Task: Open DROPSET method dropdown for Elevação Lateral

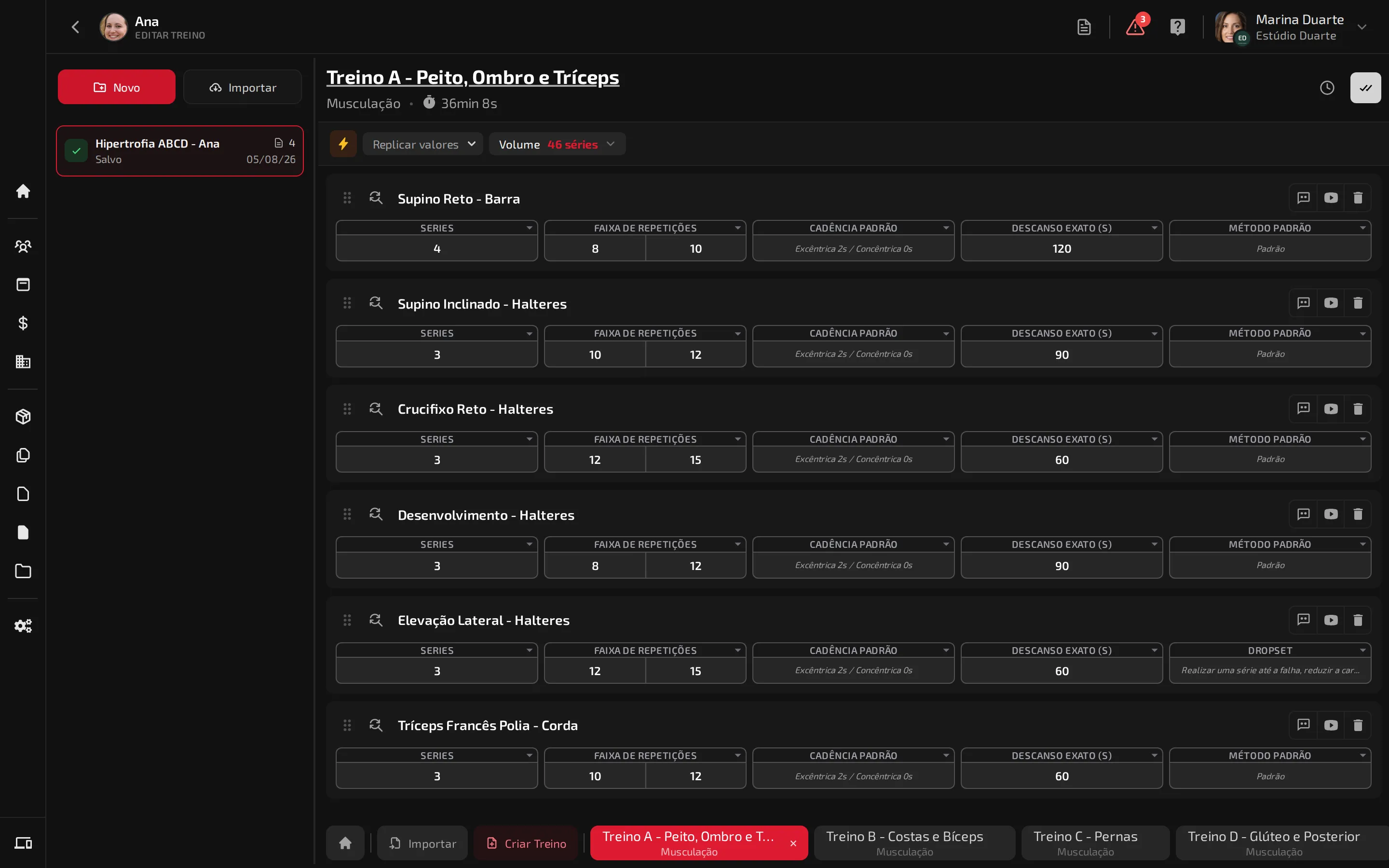Action: click(1269, 651)
